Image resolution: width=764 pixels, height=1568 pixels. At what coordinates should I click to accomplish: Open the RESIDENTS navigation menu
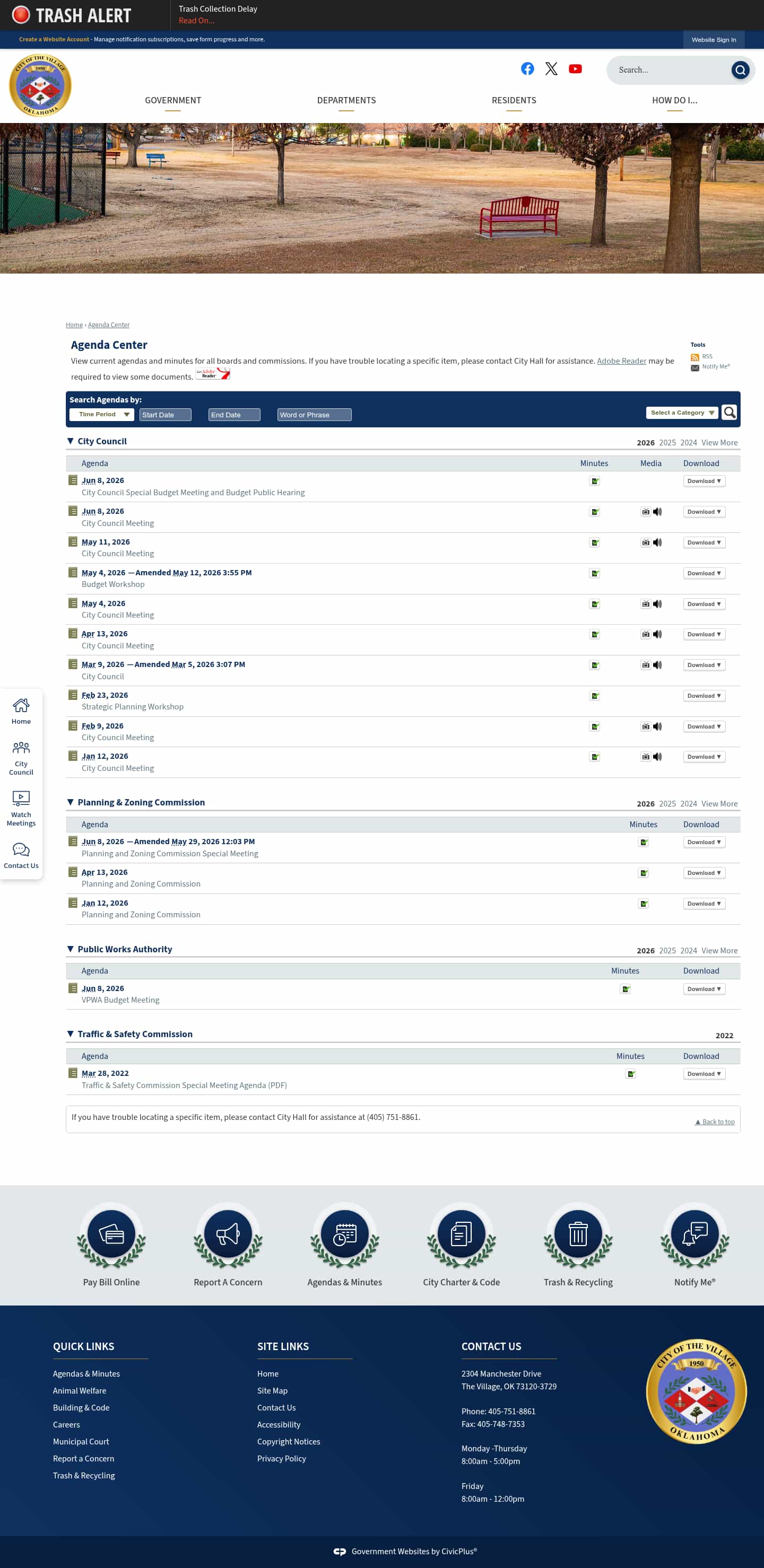514,100
